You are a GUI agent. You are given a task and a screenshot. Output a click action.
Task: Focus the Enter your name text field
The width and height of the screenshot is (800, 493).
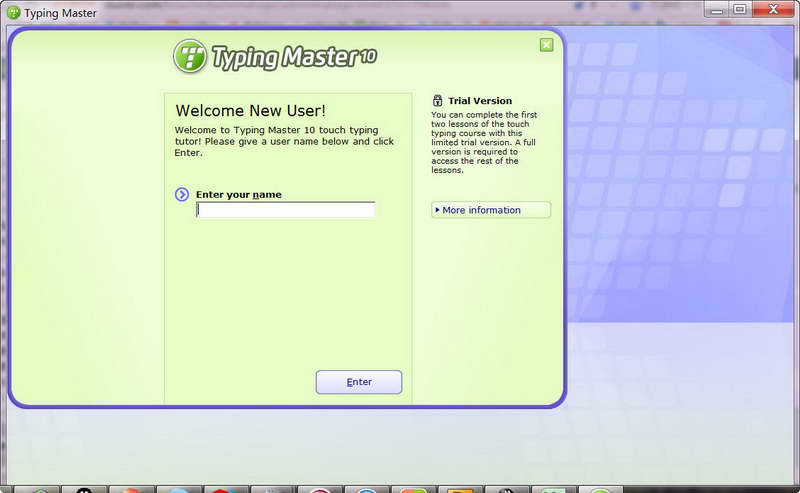(x=285, y=210)
